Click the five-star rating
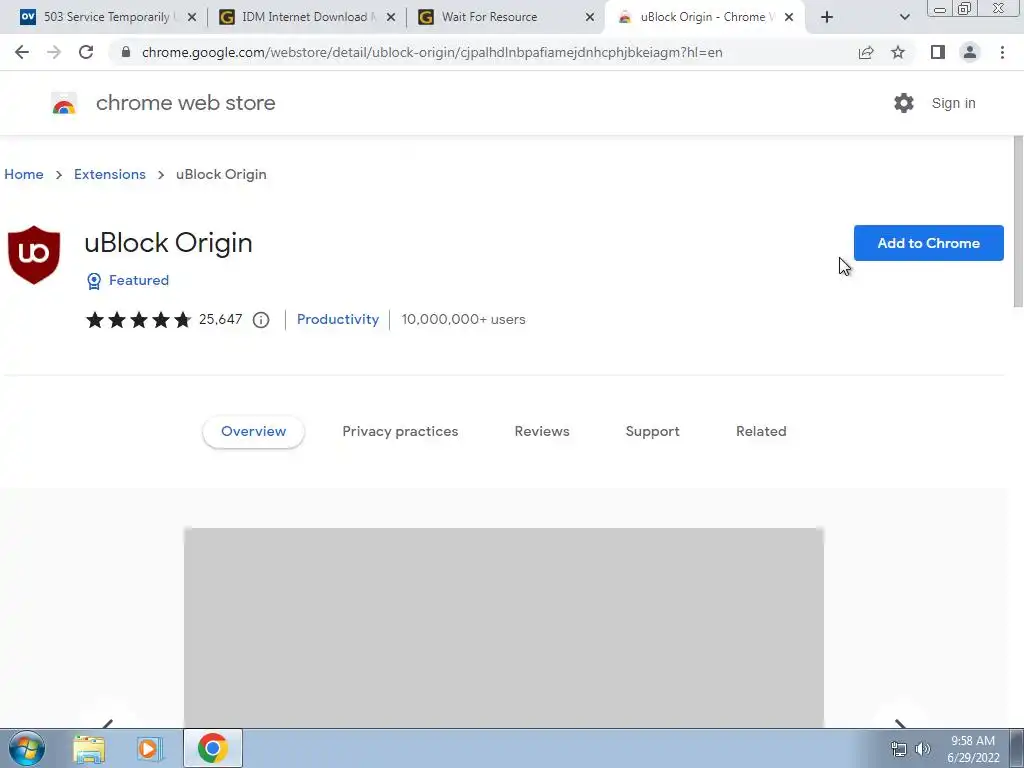 (138, 320)
